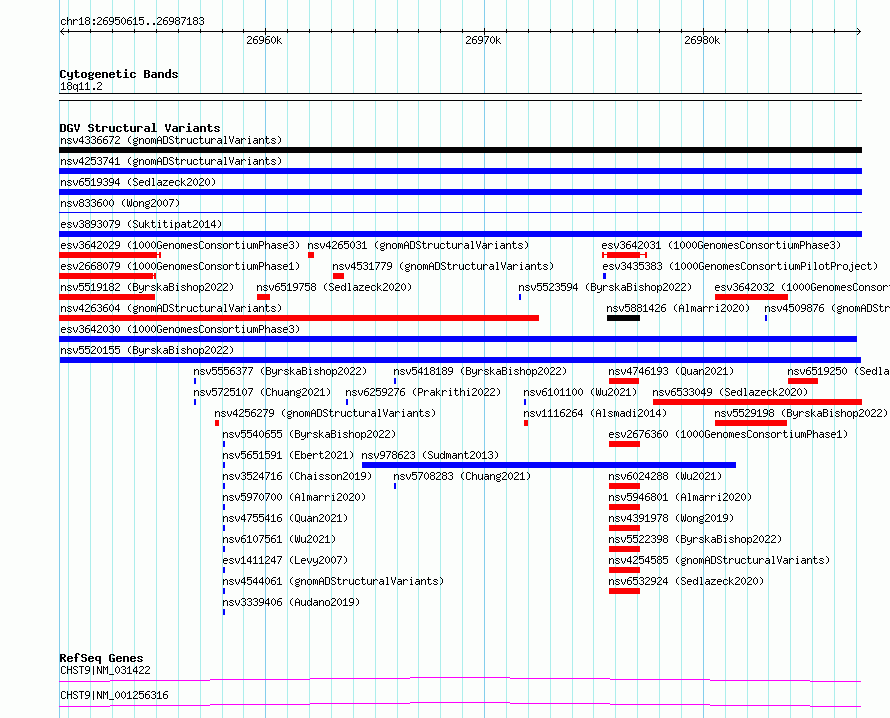Click nsv4254585 gnomADStructuralVariants label
The height and width of the screenshot is (718, 890).
[x=719, y=560]
